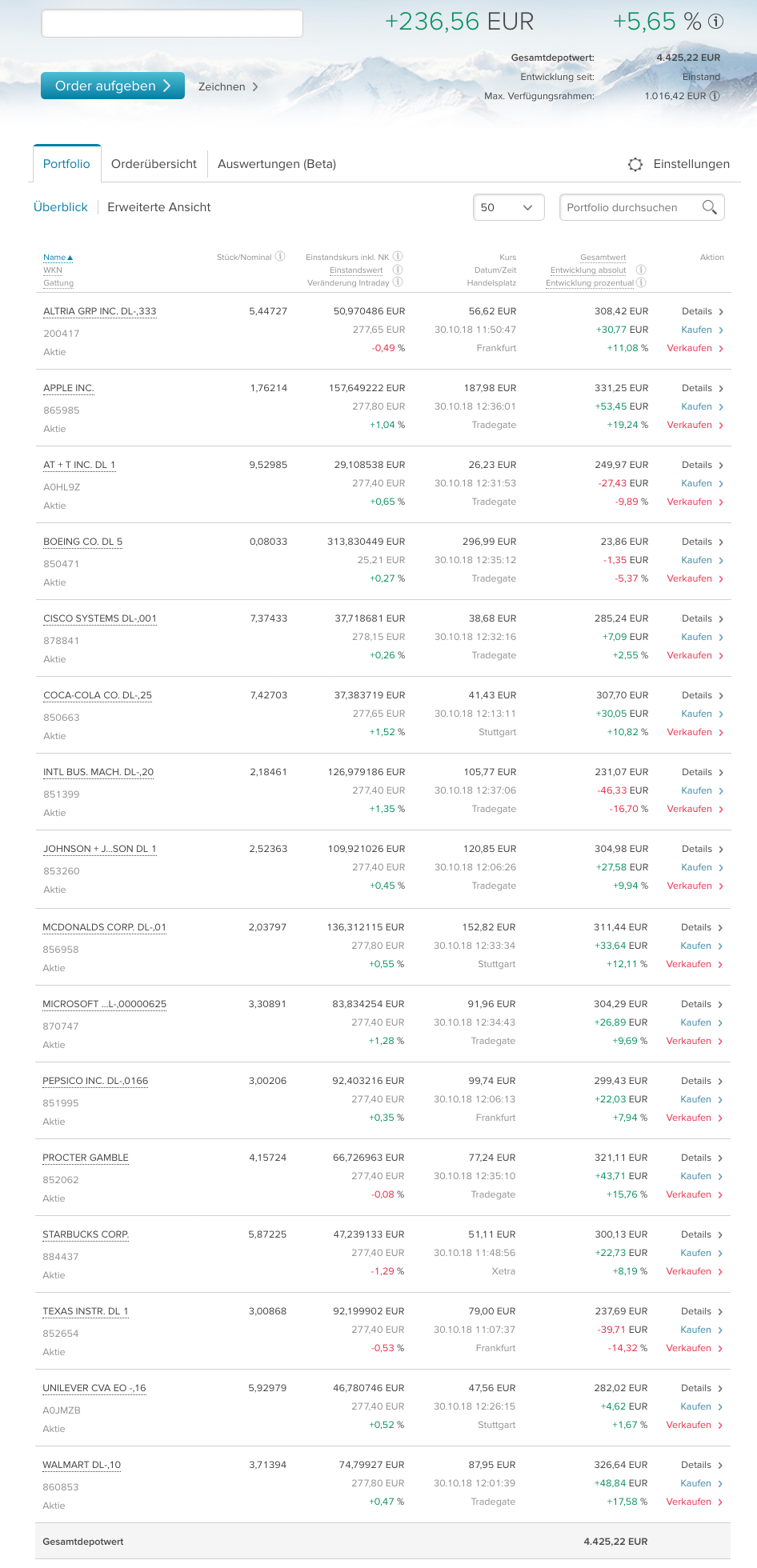Image resolution: width=757 pixels, height=1568 pixels.
Task: Click Kaufen chevron for PEPSICO row
Action: pyautogui.click(x=720, y=1100)
